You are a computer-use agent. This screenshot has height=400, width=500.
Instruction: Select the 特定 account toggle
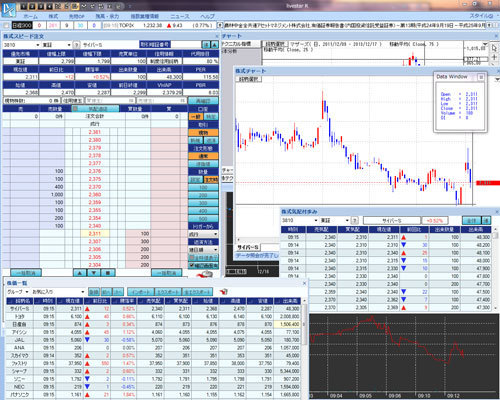pyautogui.click(x=211, y=117)
